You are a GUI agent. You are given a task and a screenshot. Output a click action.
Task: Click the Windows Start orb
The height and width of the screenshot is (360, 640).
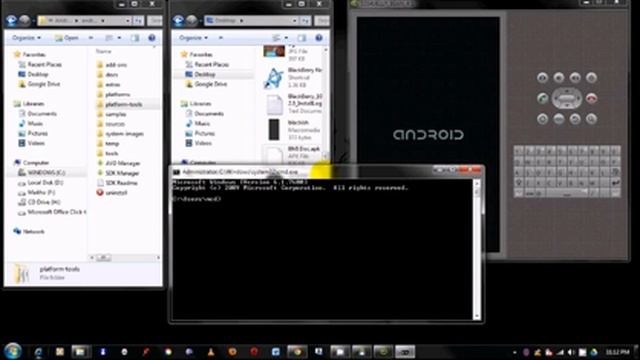click(x=13, y=351)
